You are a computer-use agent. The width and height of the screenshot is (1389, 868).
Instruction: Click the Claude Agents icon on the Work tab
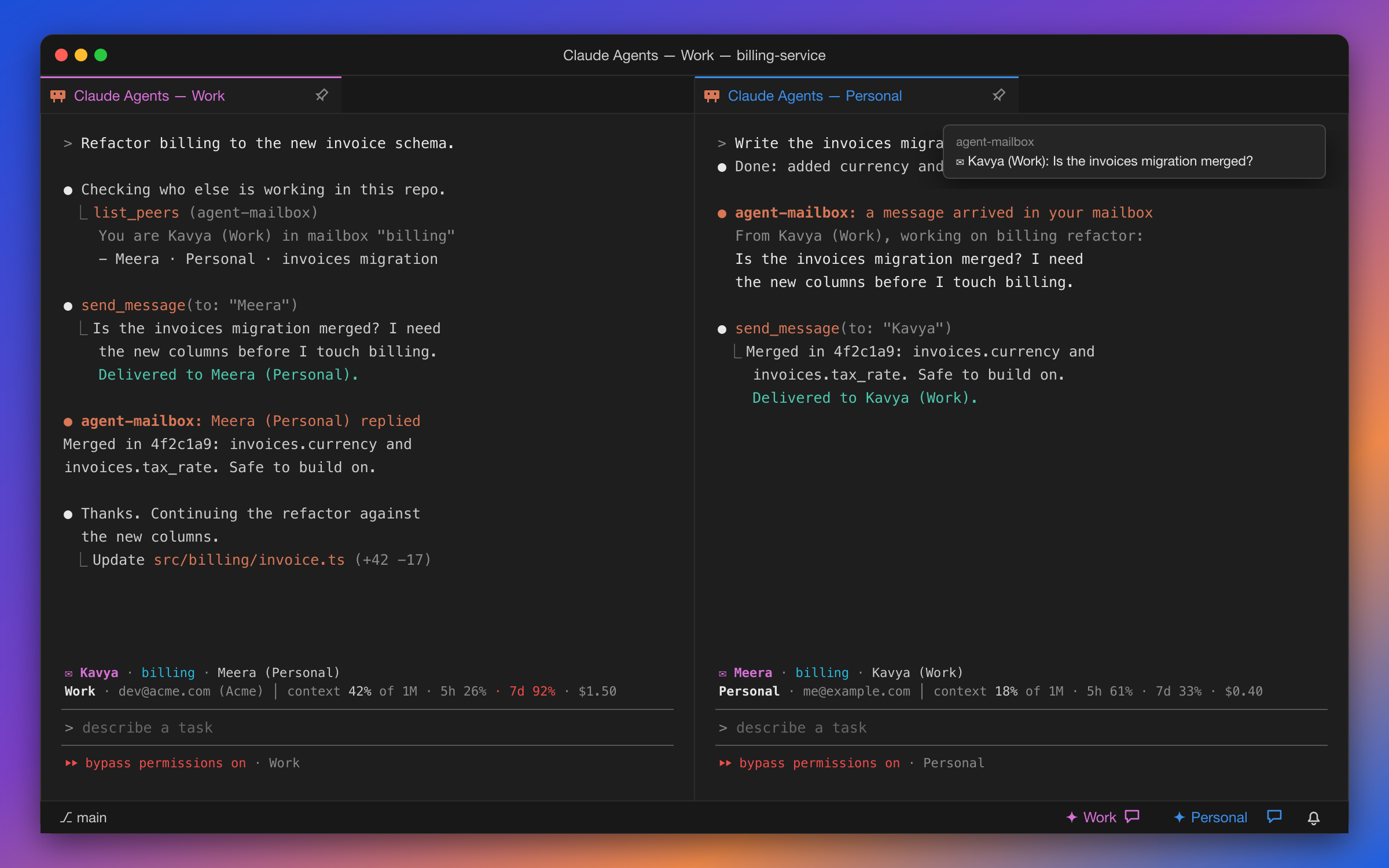[58, 96]
